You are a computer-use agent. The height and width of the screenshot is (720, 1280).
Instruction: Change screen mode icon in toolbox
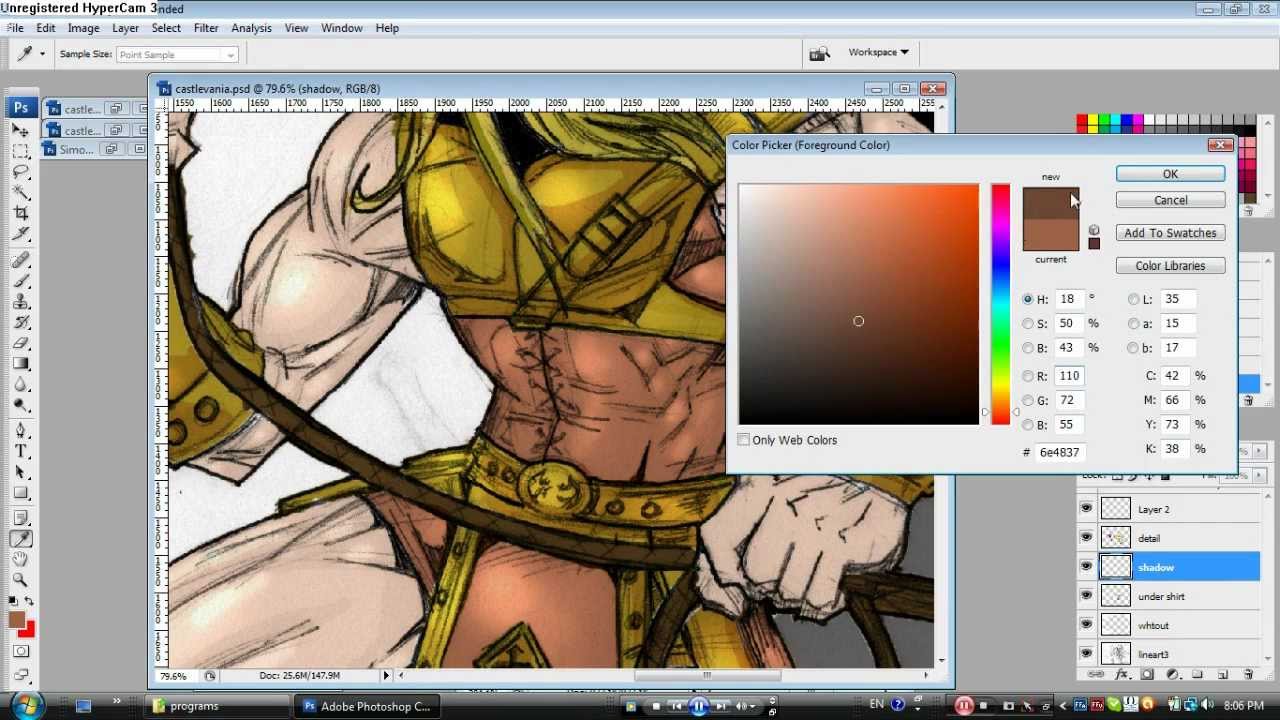(21, 674)
